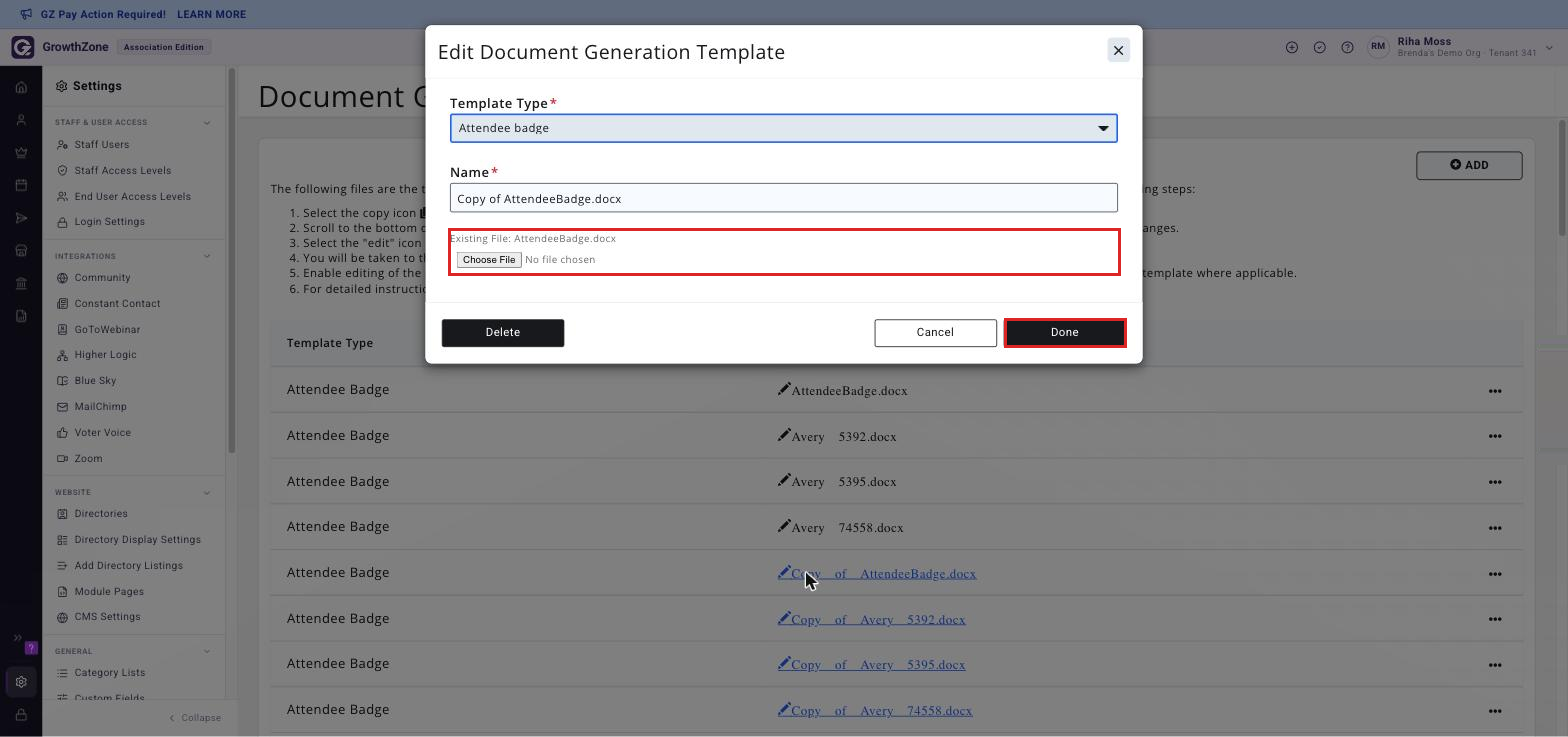
Task: Open the crown membership icon in rail
Action: coord(21,153)
